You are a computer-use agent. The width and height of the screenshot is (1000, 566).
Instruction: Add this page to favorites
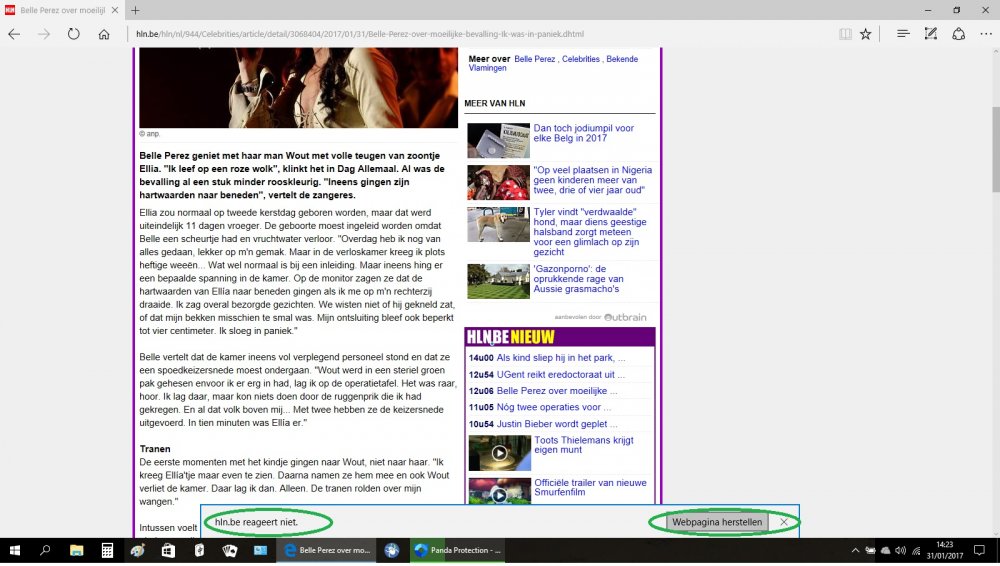pos(865,34)
